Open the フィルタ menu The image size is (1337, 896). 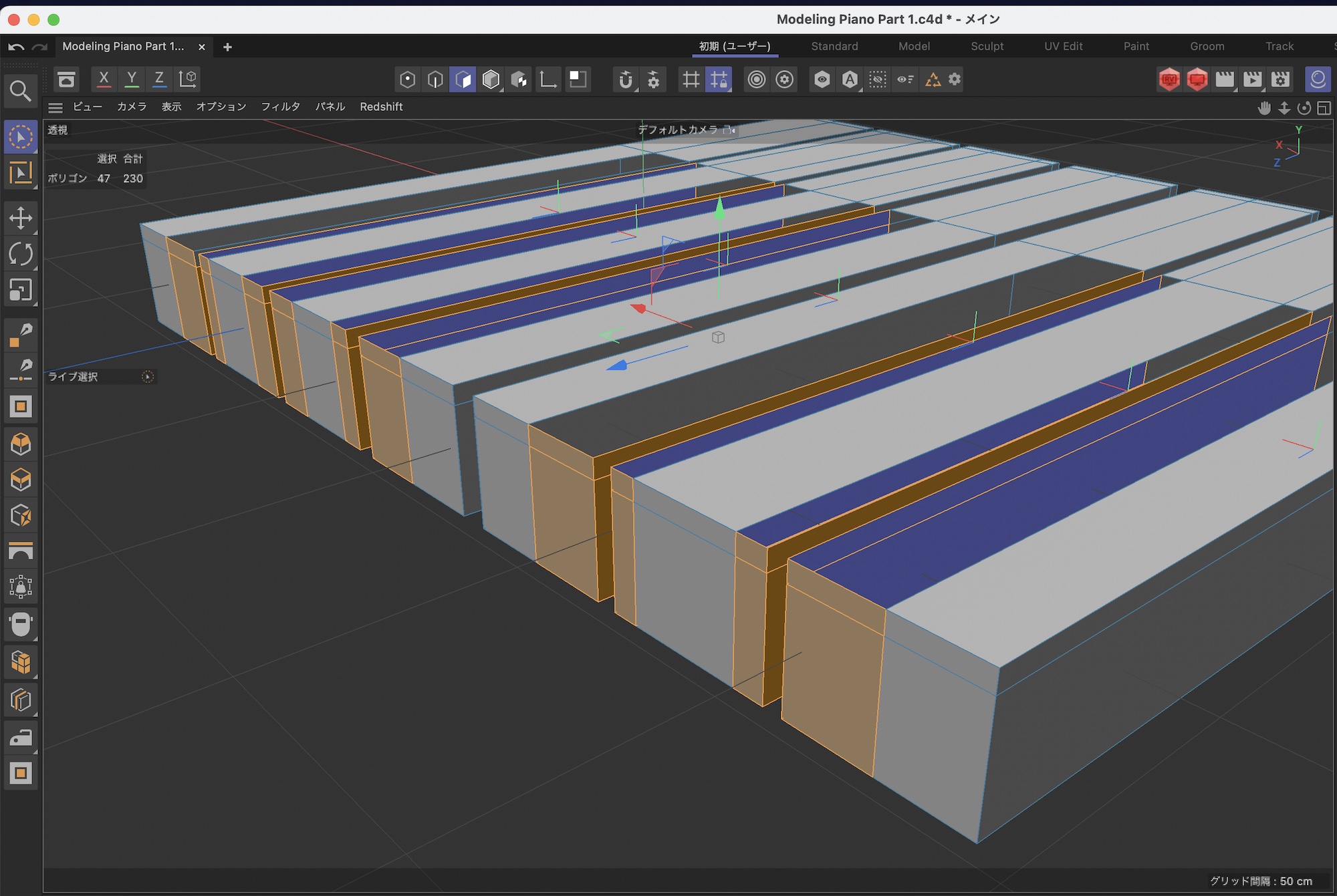(280, 107)
